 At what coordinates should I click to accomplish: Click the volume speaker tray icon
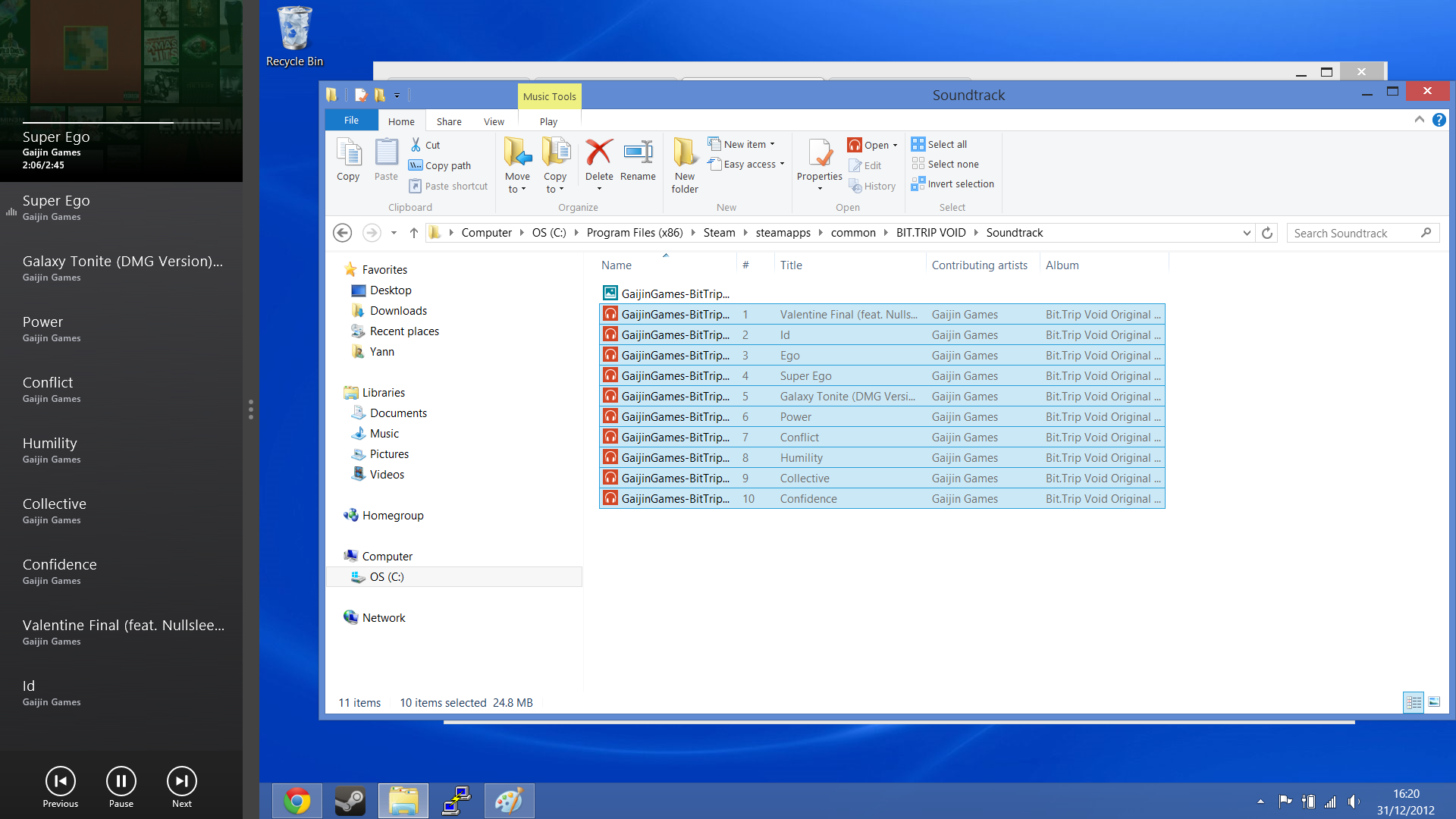[x=1354, y=802]
